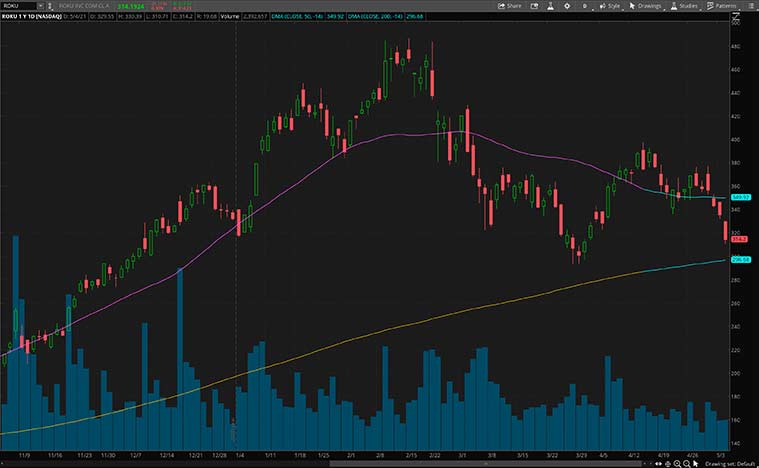Open the Patterns menu
The width and height of the screenshot is (759, 468).
pos(725,5)
